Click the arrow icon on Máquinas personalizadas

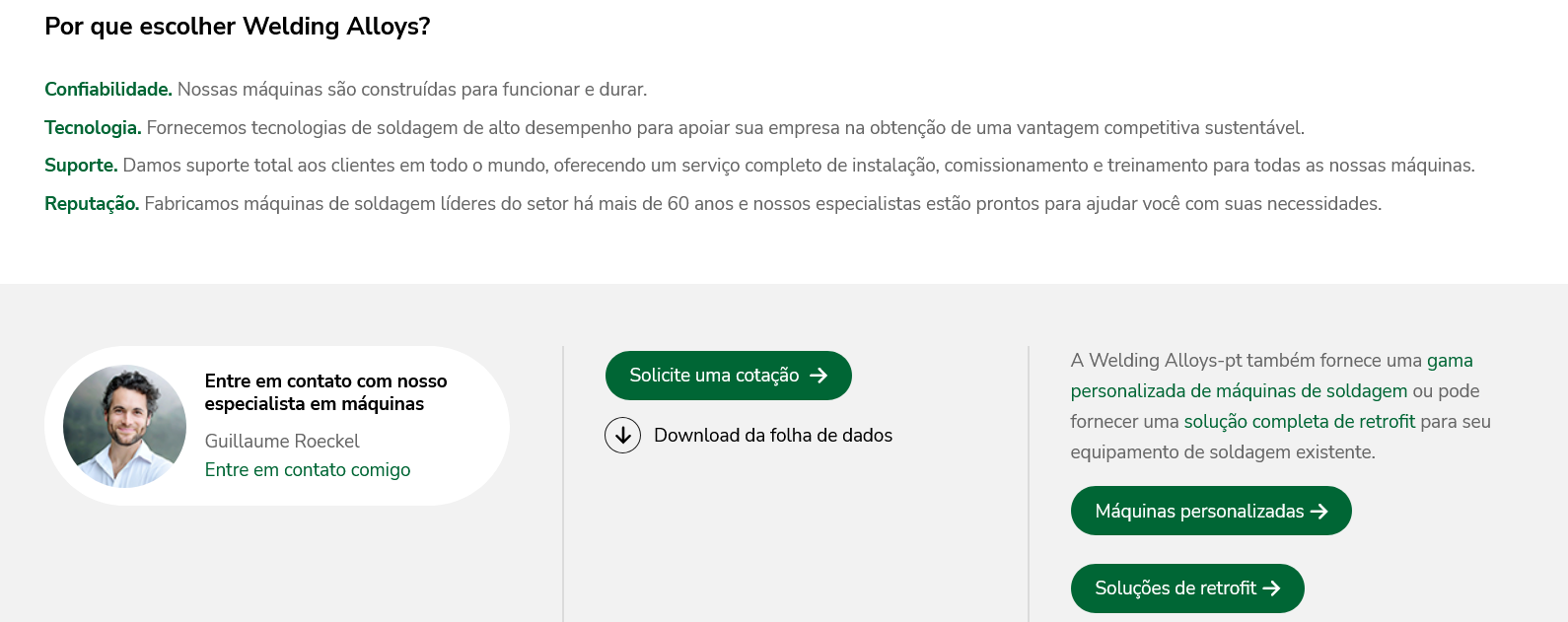[x=1319, y=512]
